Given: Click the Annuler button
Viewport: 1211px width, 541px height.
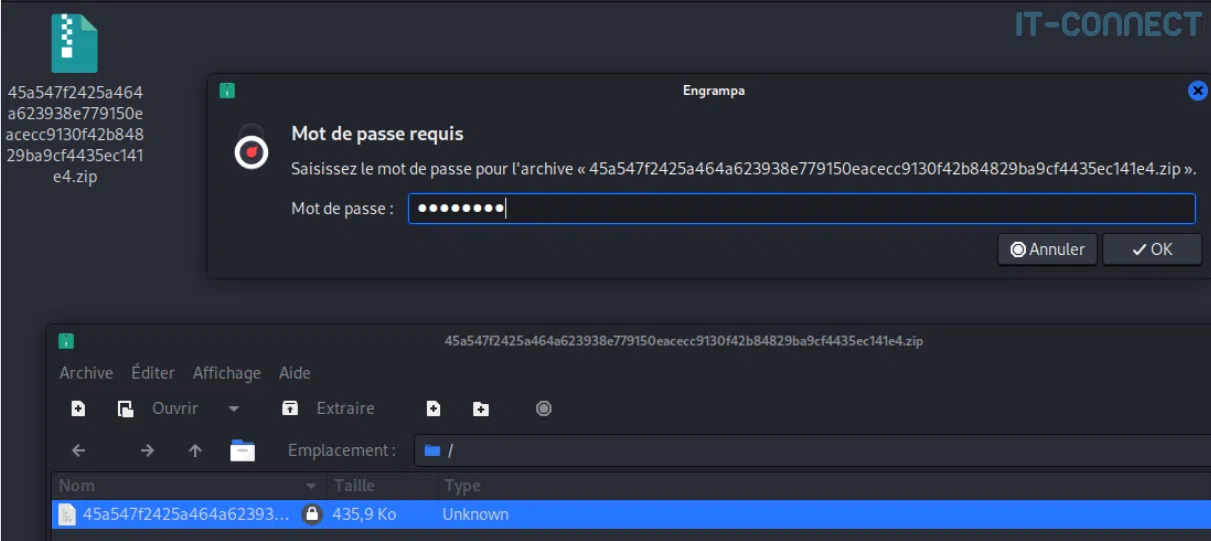Looking at the screenshot, I should click(x=1048, y=250).
